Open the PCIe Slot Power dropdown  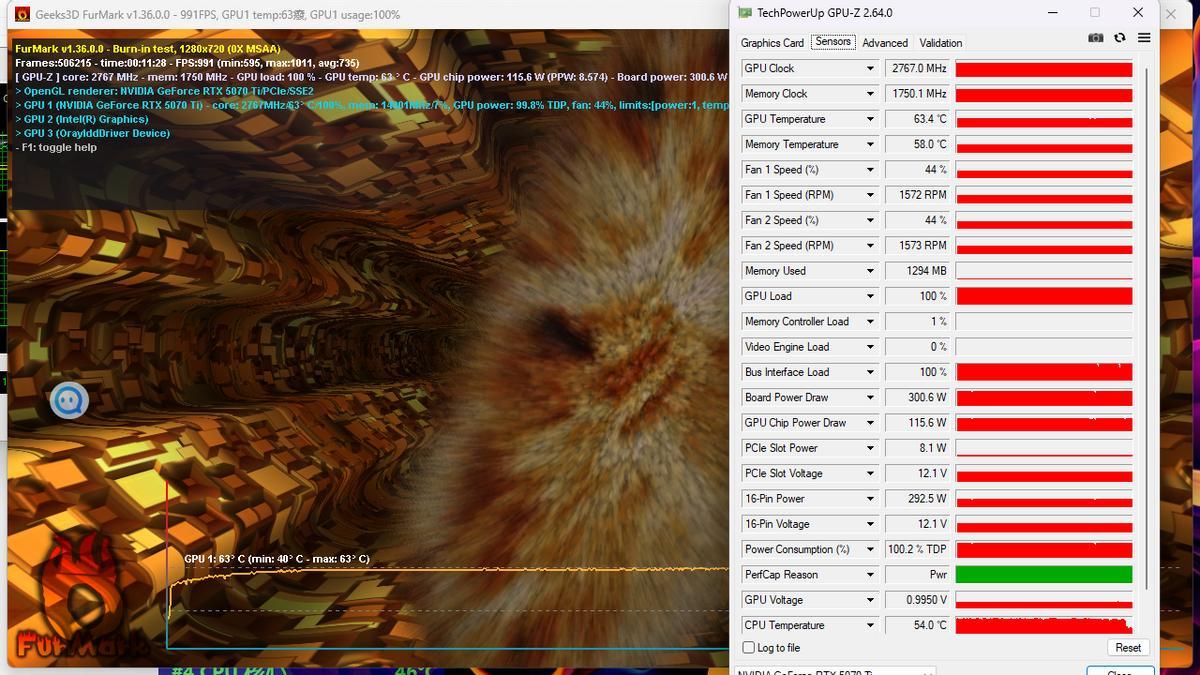(870, 449)
